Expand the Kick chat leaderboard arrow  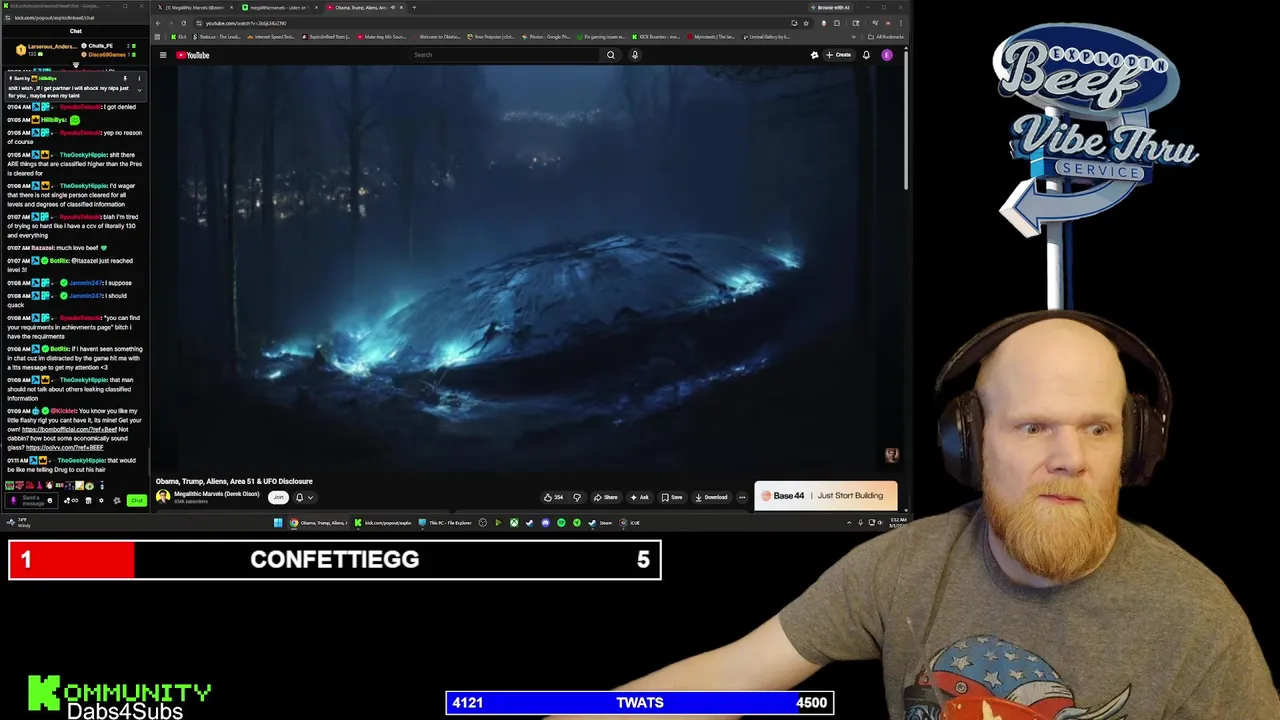tap(75, 65)
